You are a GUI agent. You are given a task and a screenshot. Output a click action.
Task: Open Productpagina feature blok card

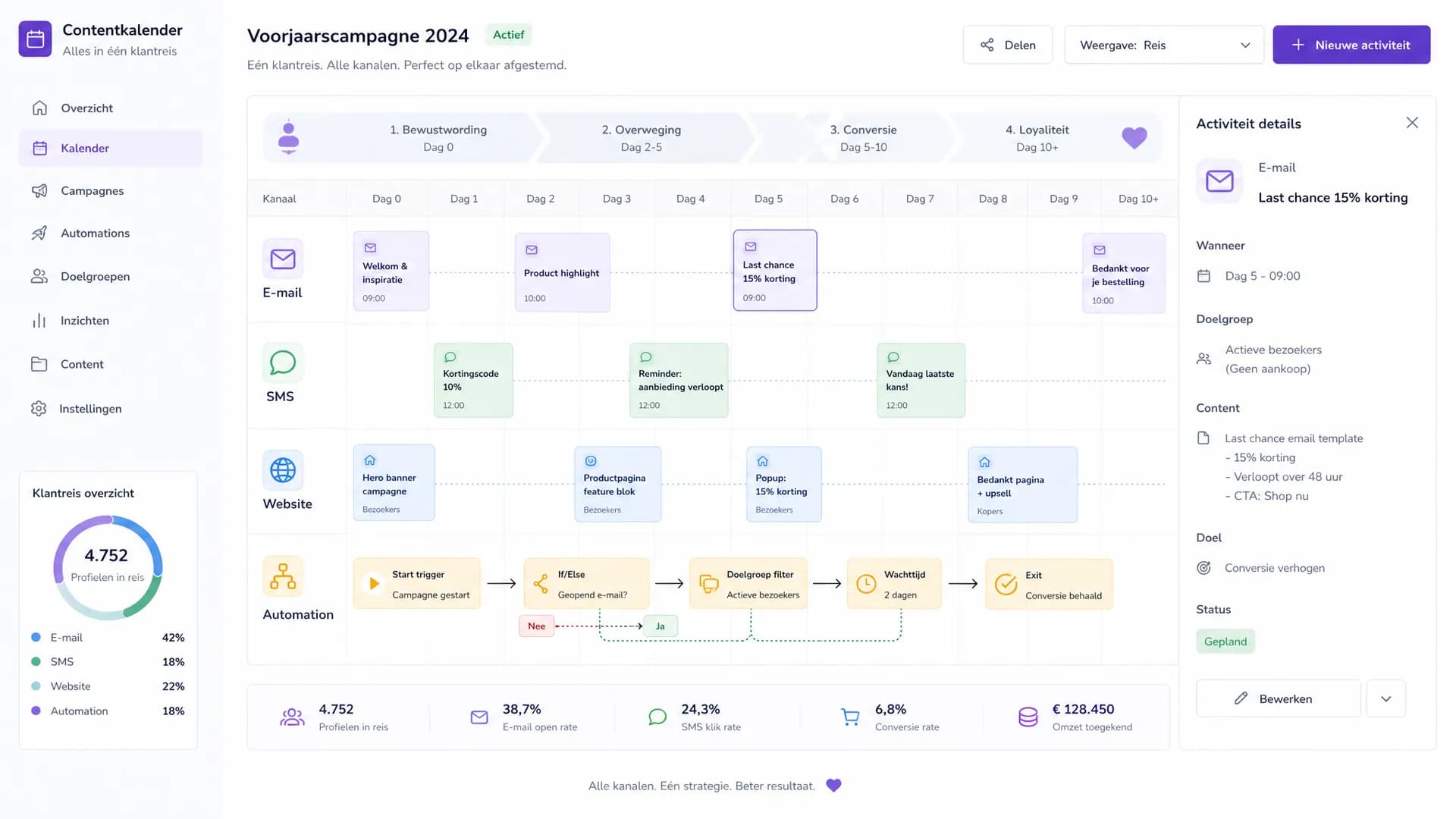617,485
